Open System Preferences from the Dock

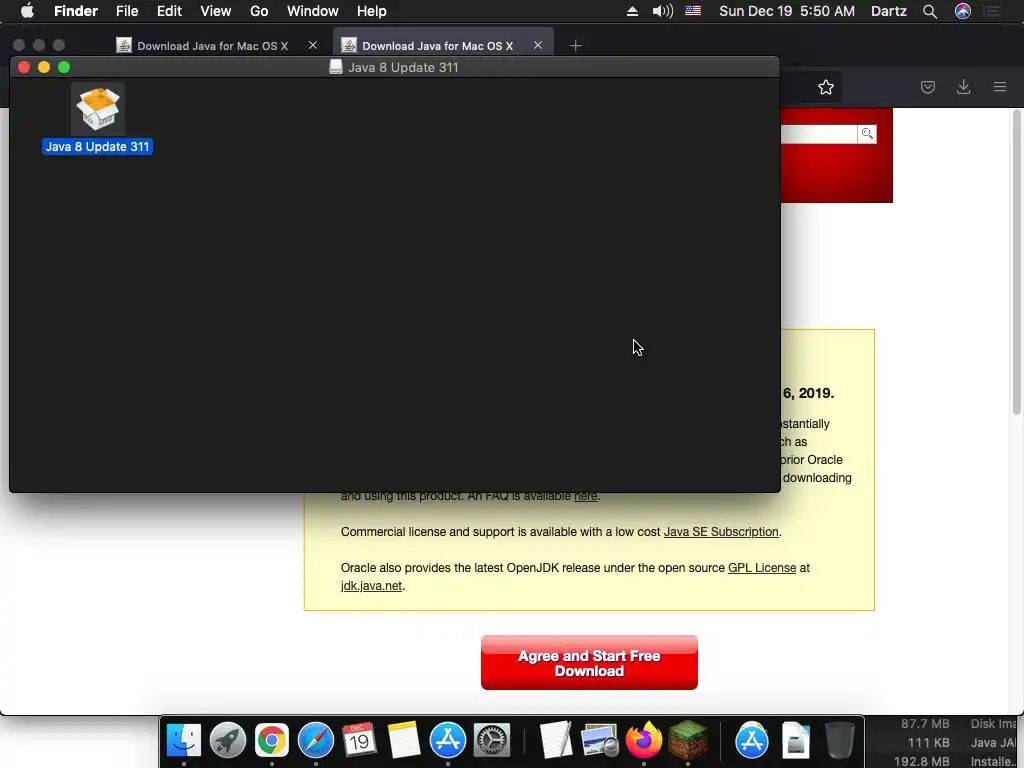(x=492, y=741)
